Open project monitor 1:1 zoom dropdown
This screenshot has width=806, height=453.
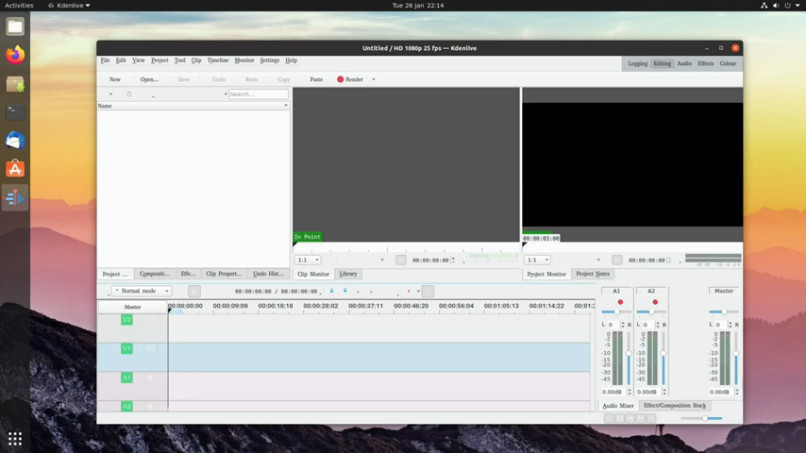[x=538, y=260]
